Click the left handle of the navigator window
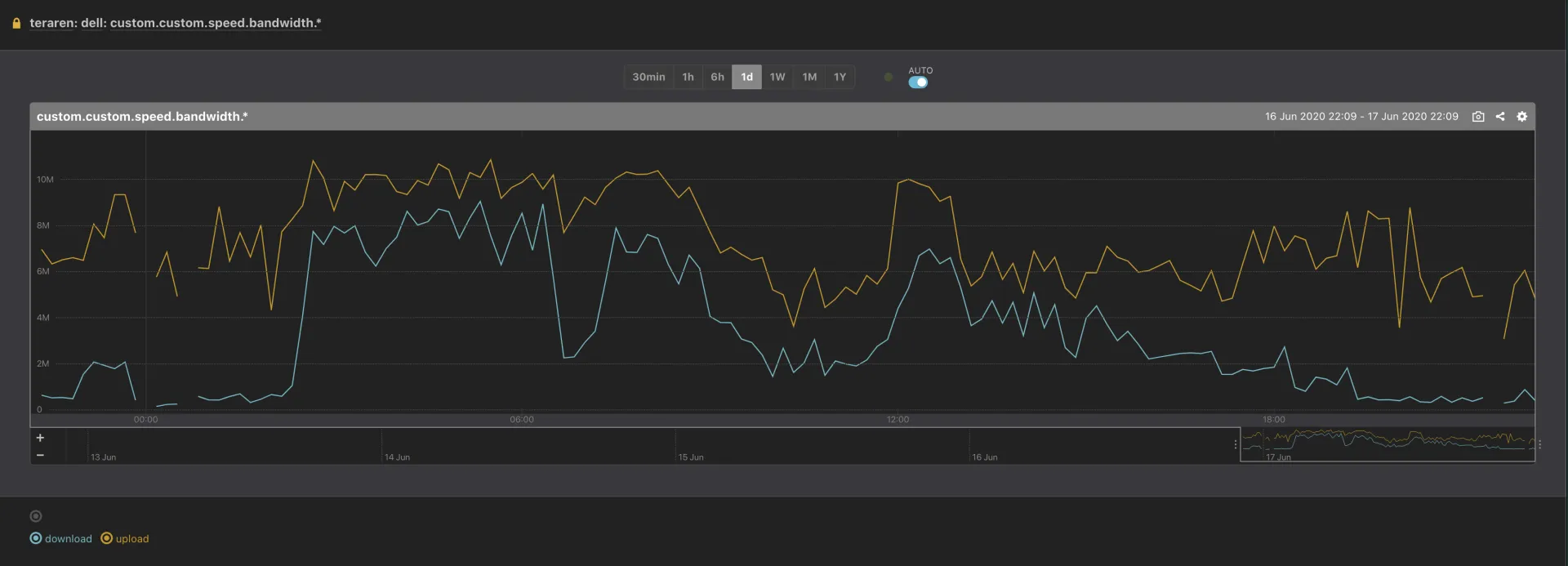The width and height of the screenshot is (1568, 566). point(1235,445)
